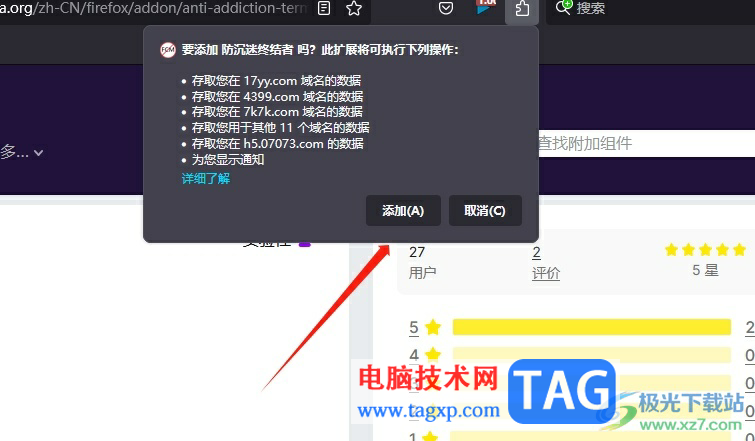
Task: Select the 4-star rating bar
Action: (x=592, y=355)
